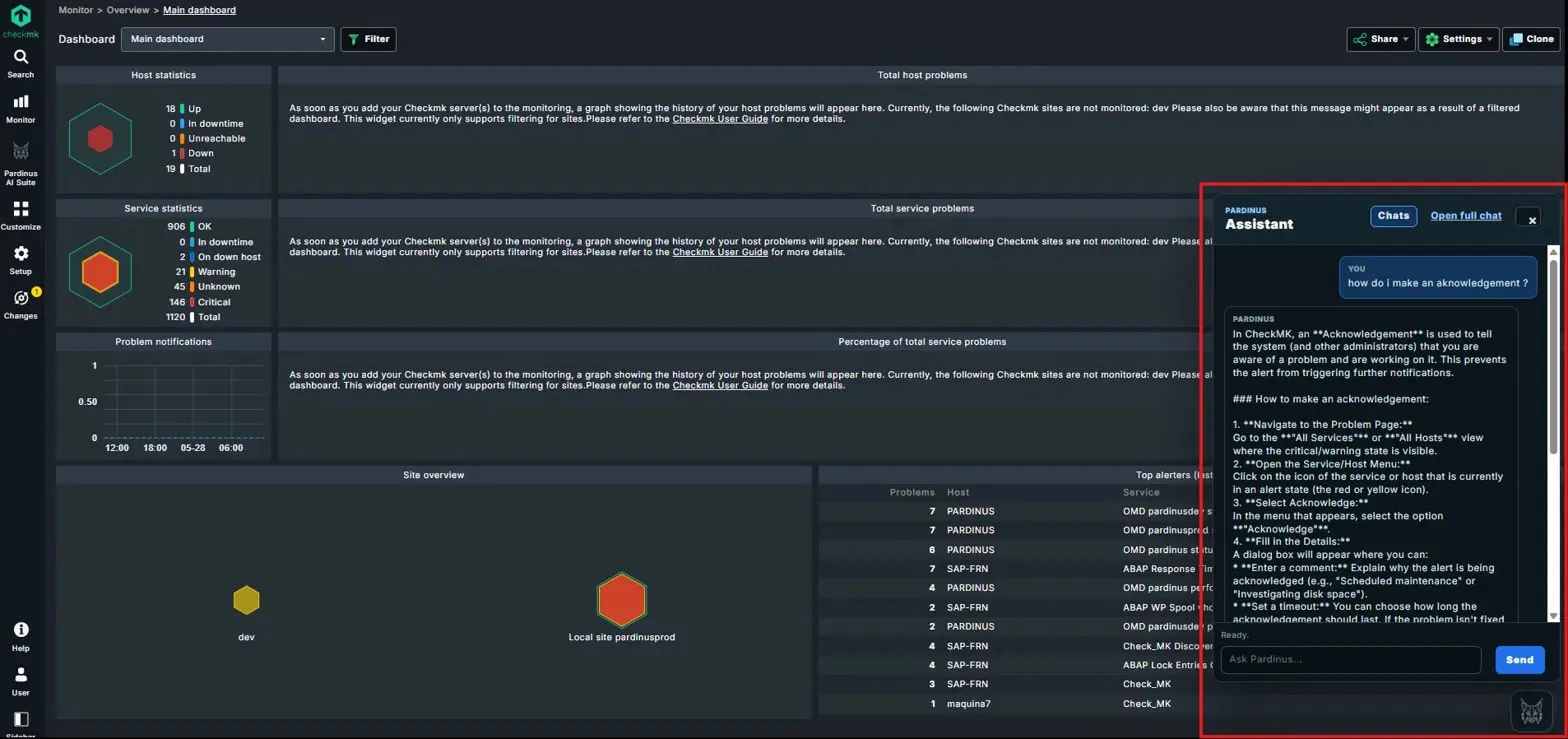Click the Problems column header
Screen dimensions: 1568x739
pos(912,492)
